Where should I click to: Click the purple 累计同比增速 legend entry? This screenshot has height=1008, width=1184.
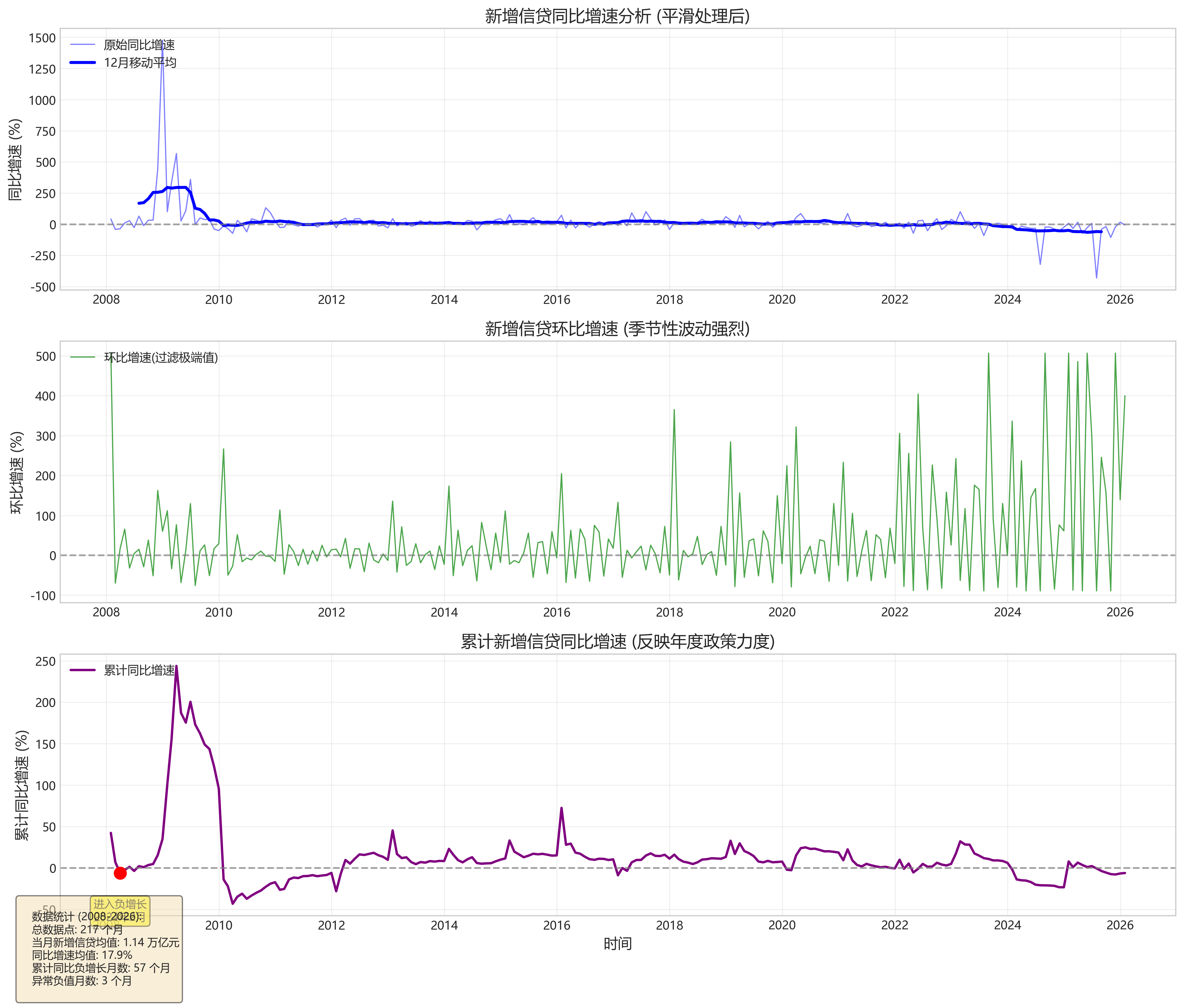tap(139, 670)
